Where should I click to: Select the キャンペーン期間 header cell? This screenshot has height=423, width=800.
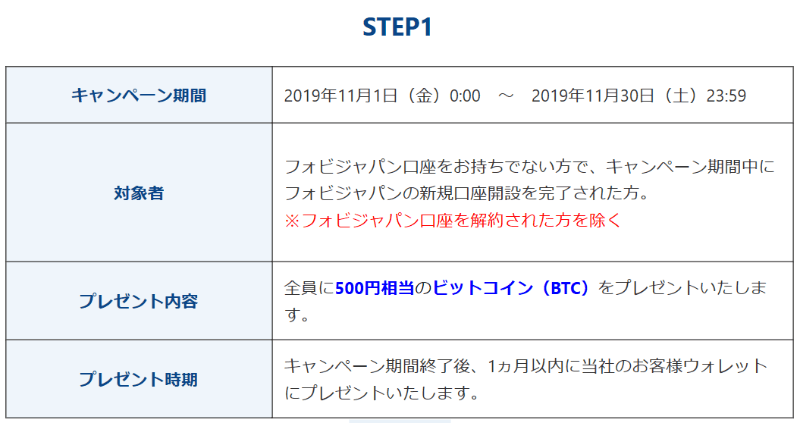pyautogui.click(x=139, y=96)
